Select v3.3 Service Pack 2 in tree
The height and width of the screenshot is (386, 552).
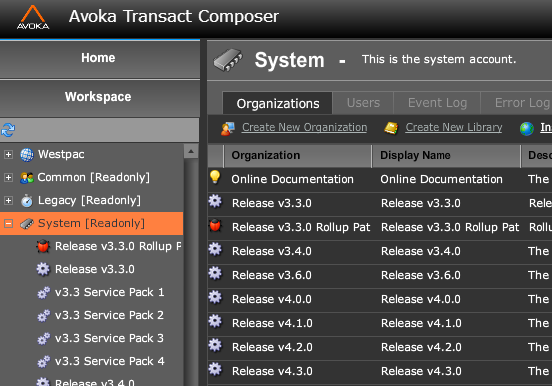tap(109, 315)
